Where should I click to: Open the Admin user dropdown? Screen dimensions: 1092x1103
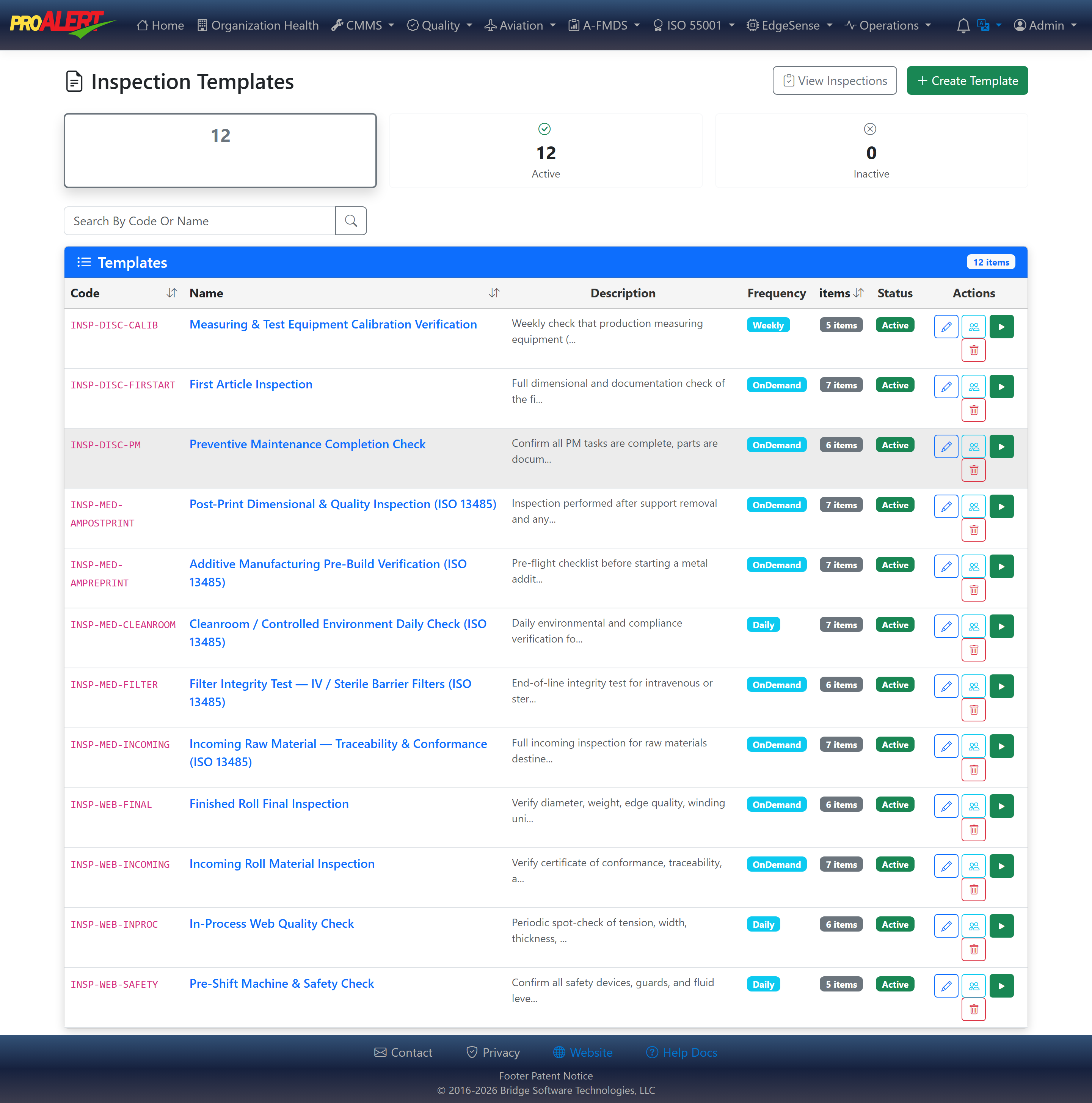(1045, 26)
